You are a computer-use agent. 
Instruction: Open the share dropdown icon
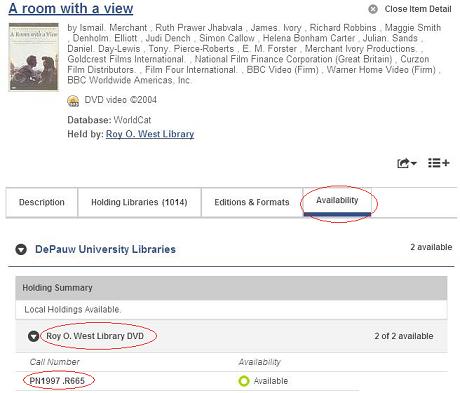(x=406, y=163)
